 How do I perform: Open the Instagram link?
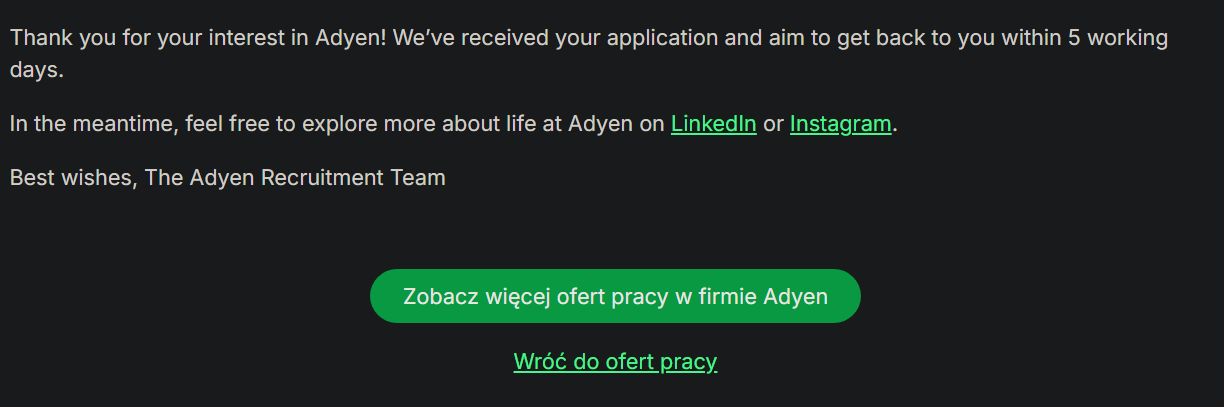point(840,124)
